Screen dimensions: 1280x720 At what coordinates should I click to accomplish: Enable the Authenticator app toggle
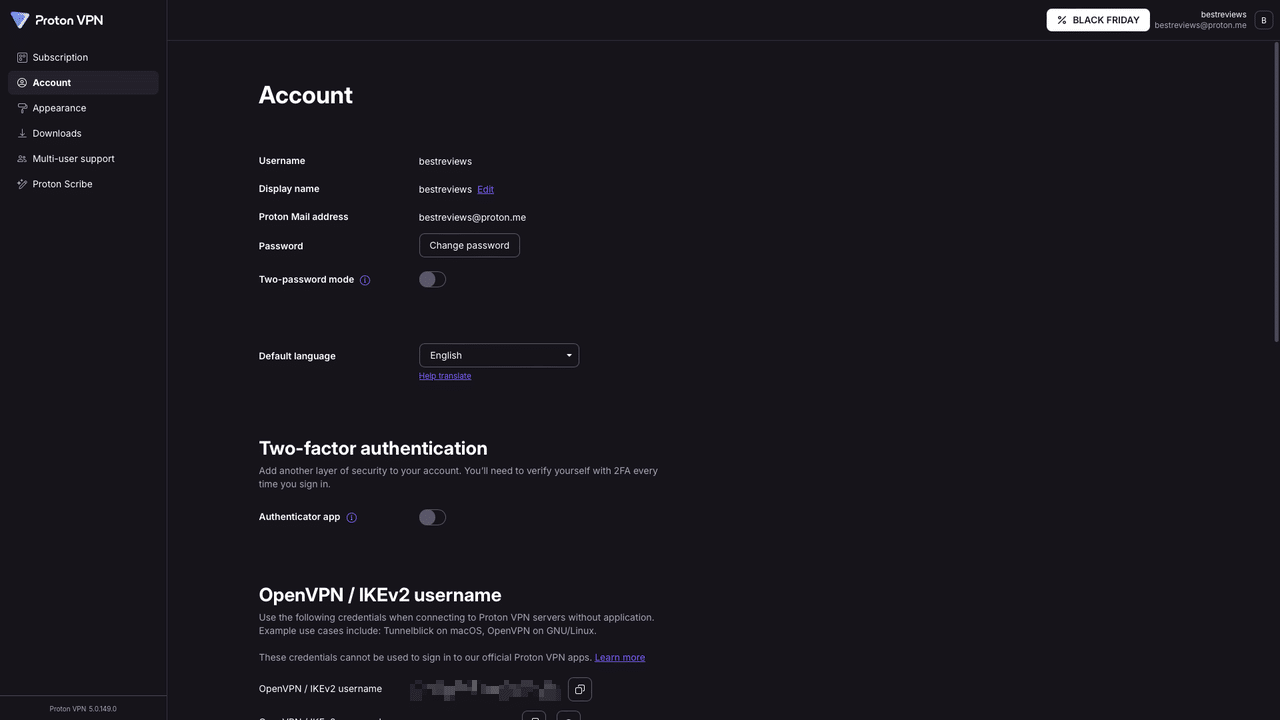[431, 516]
